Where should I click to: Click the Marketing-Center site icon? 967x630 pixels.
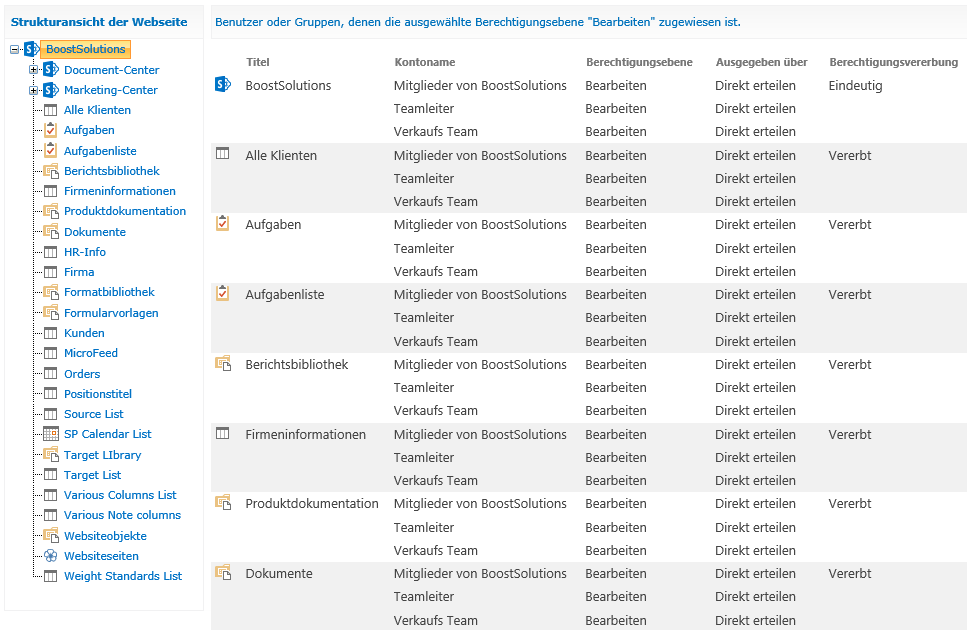(x=51, y=90)
